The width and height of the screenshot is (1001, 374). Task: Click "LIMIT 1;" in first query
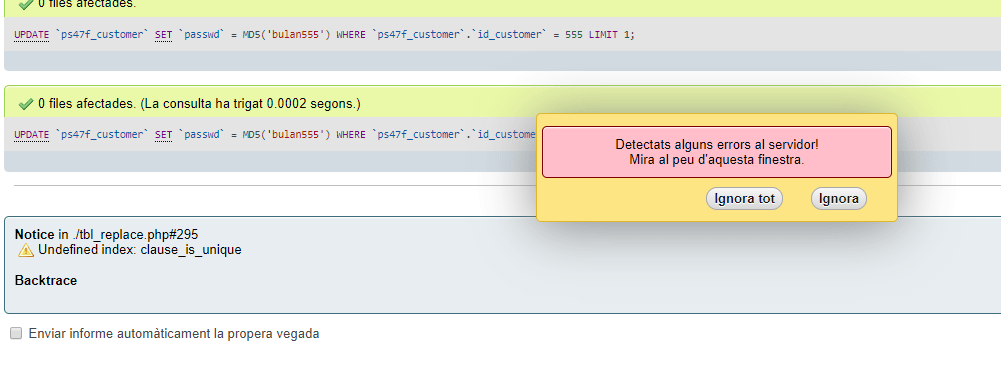tap(612, 34)
